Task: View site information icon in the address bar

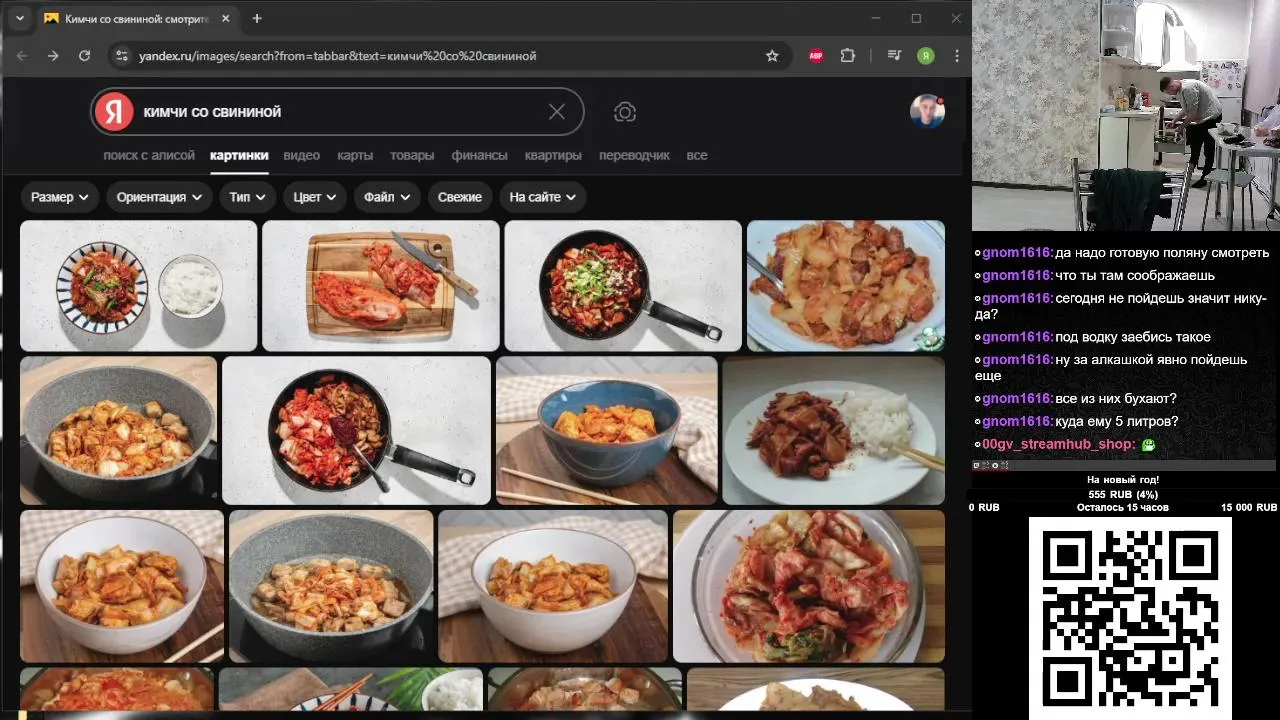Action: [121, 56]
